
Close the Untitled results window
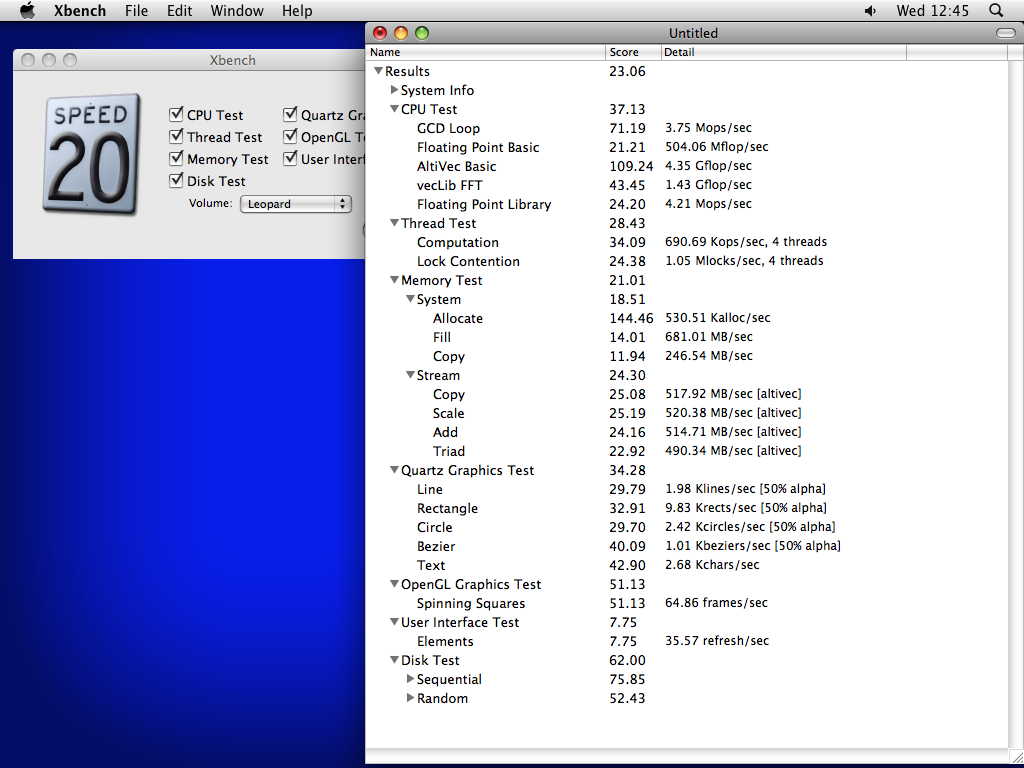pyautogui.click(x=379, y=33)
